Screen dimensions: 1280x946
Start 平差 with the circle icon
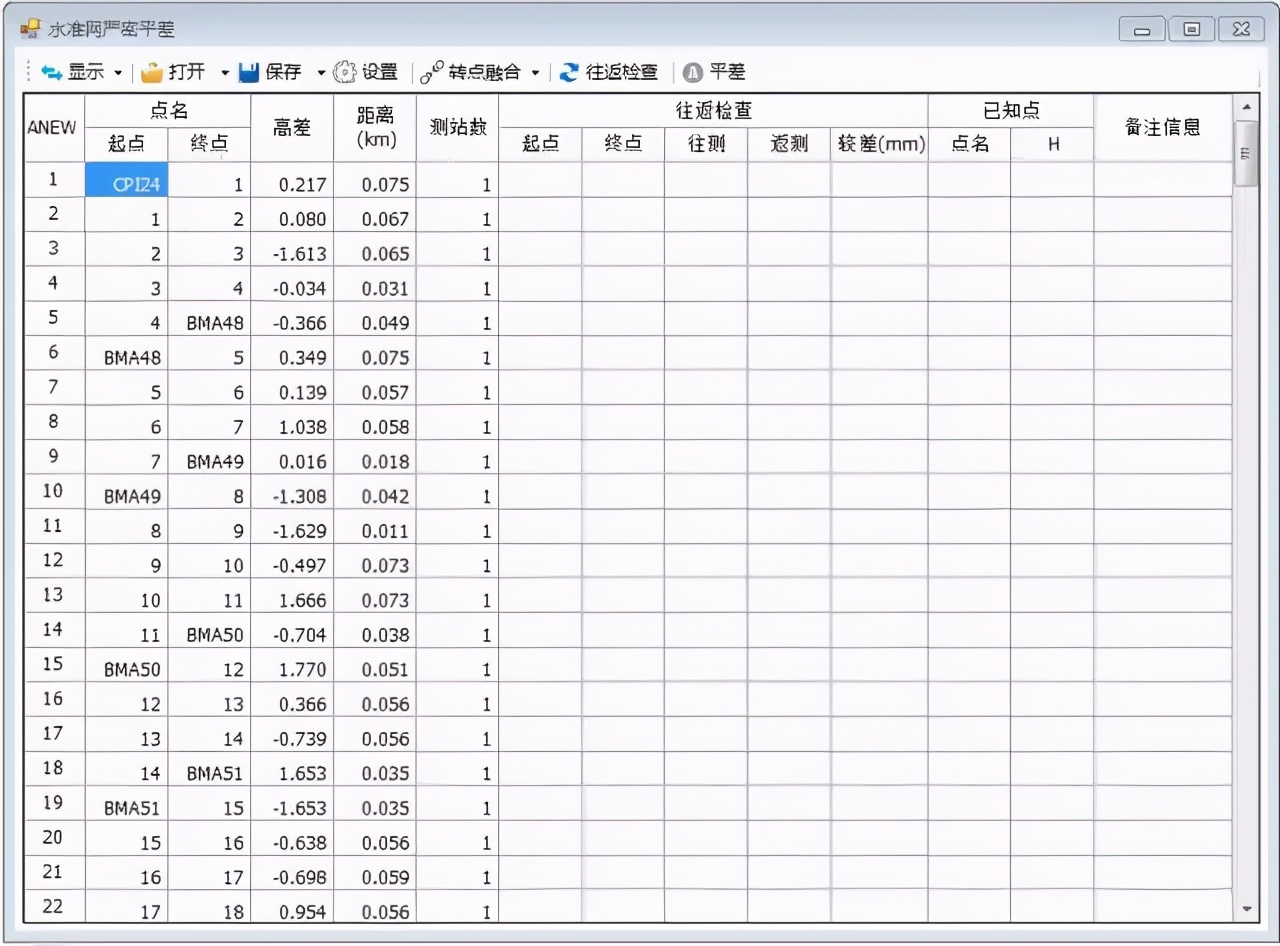[690, 72]
